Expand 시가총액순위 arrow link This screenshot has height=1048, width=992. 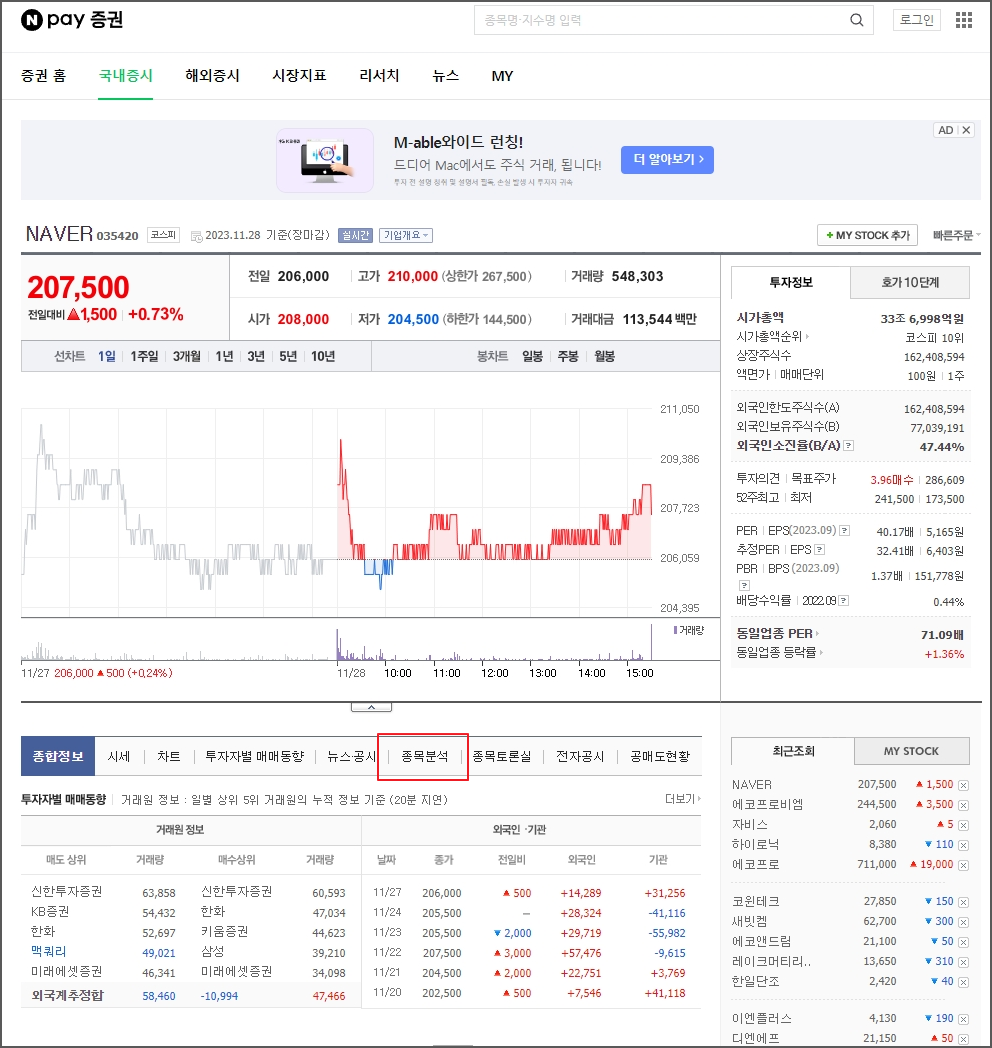773,337
